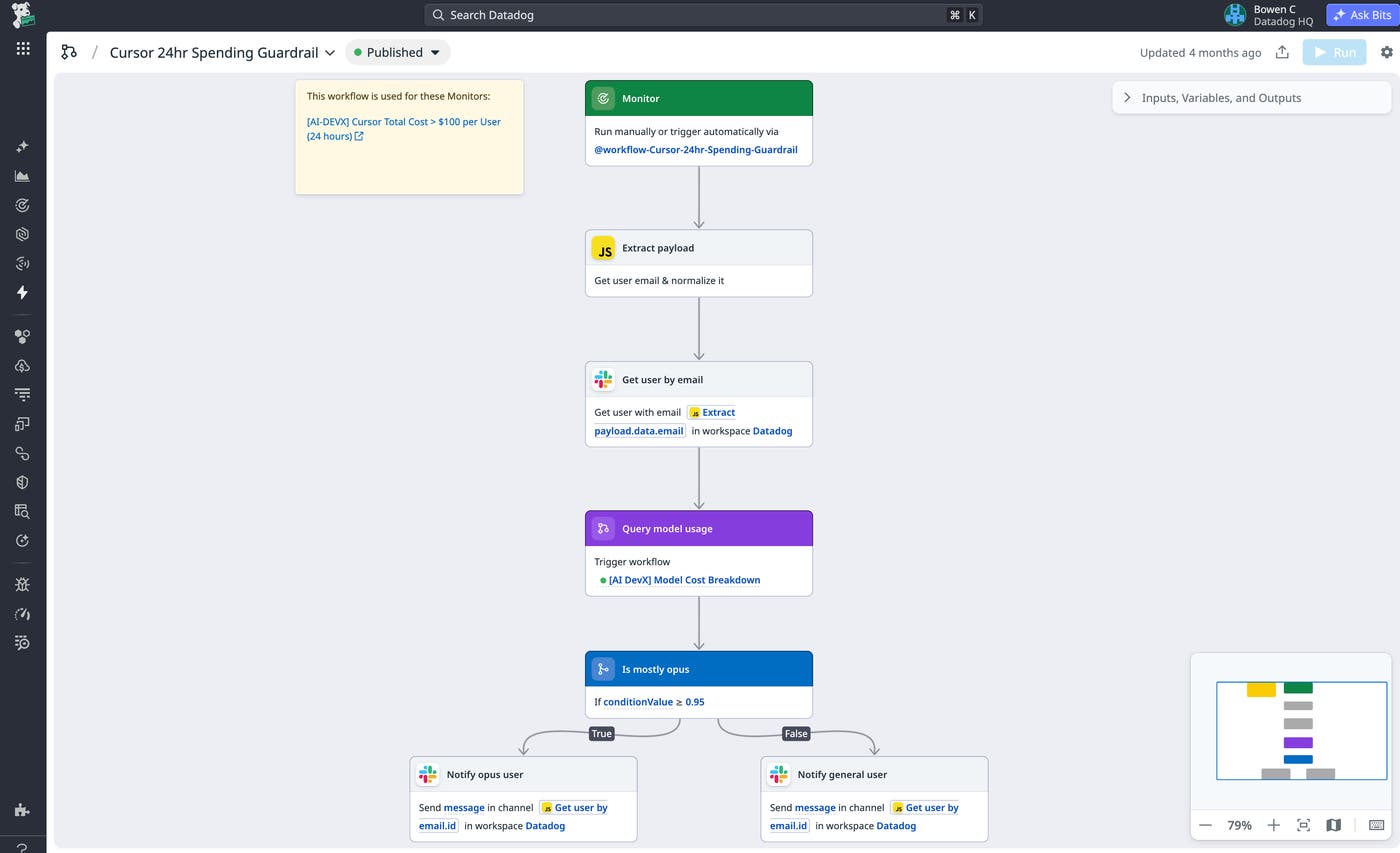Open the bug icon in sidebar

[22, 585]
